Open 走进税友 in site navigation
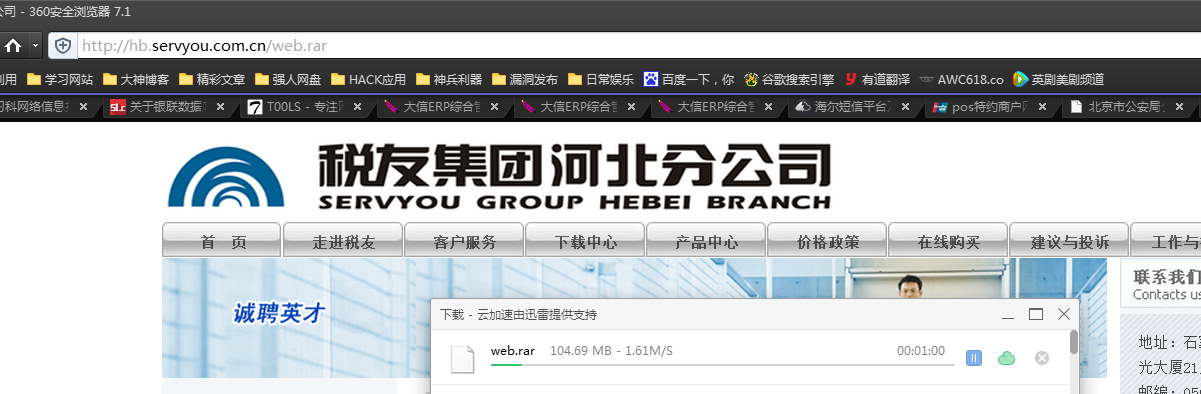The width and height of the screenshot is (1201, 394). pyautogui.click(x=343, y=241)
